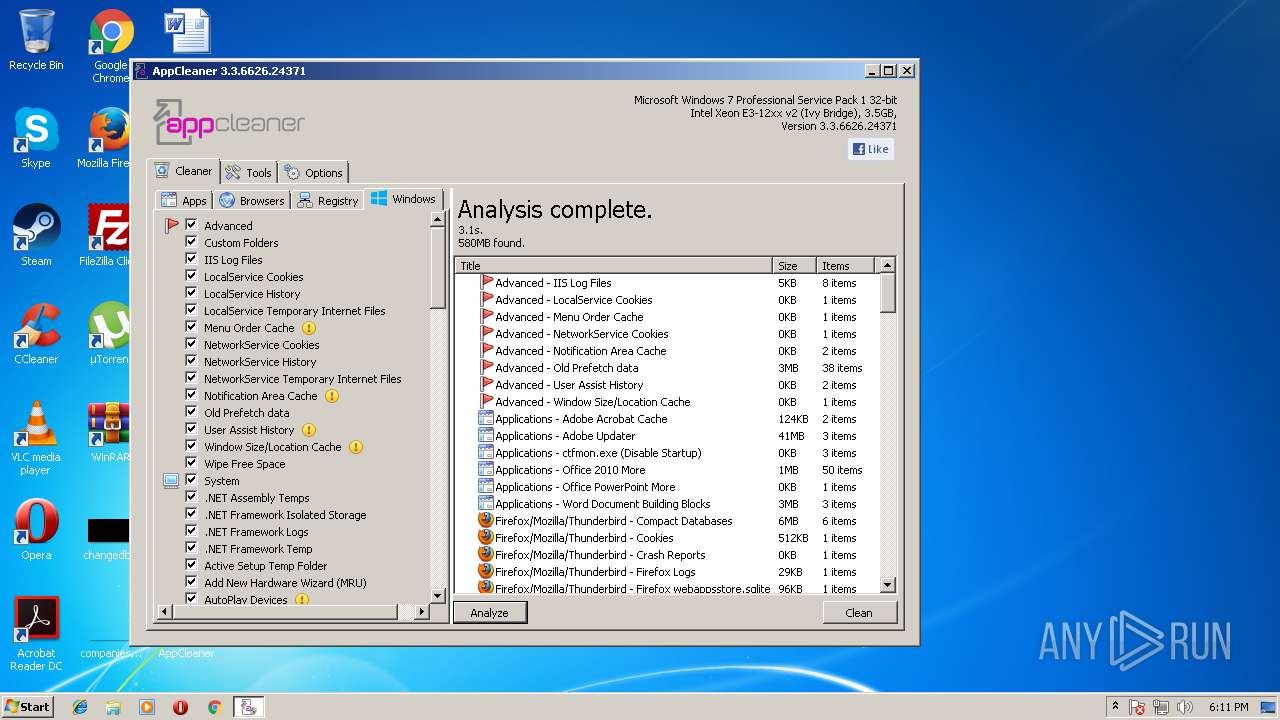Image resolution: width=1280 pixels, height=720 pixels.
Task: Click the taskbar clock showing 6:11 PM
Action: (x=1228, y=707)
